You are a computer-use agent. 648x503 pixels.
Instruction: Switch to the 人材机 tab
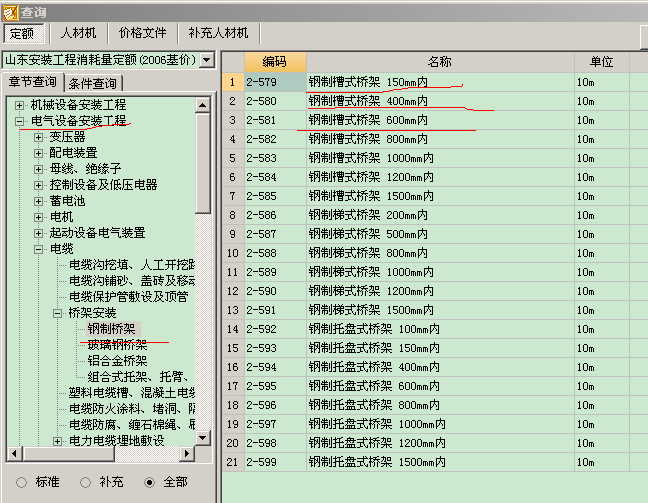point(79,33)
